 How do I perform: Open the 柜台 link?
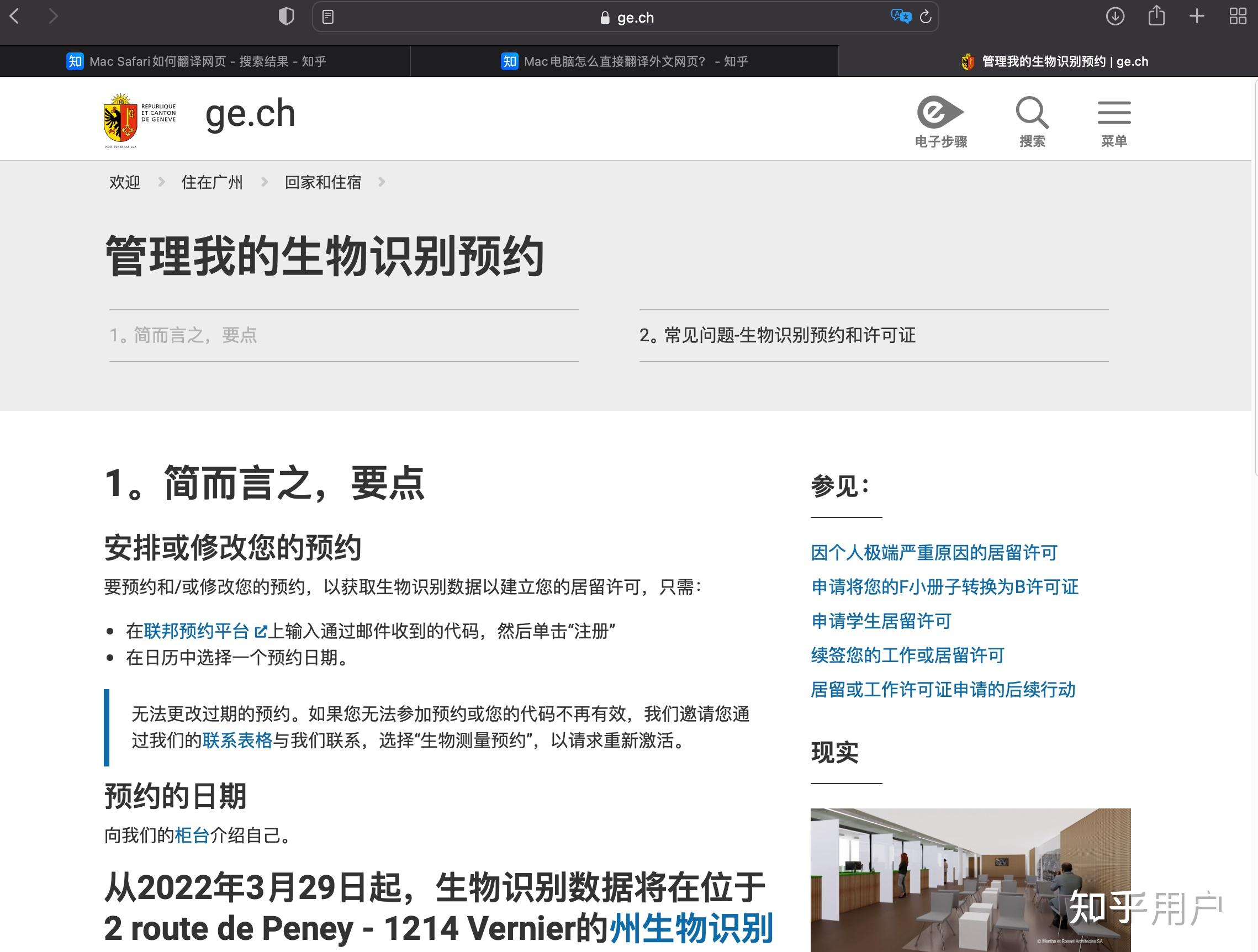click(x=192, y=835)
